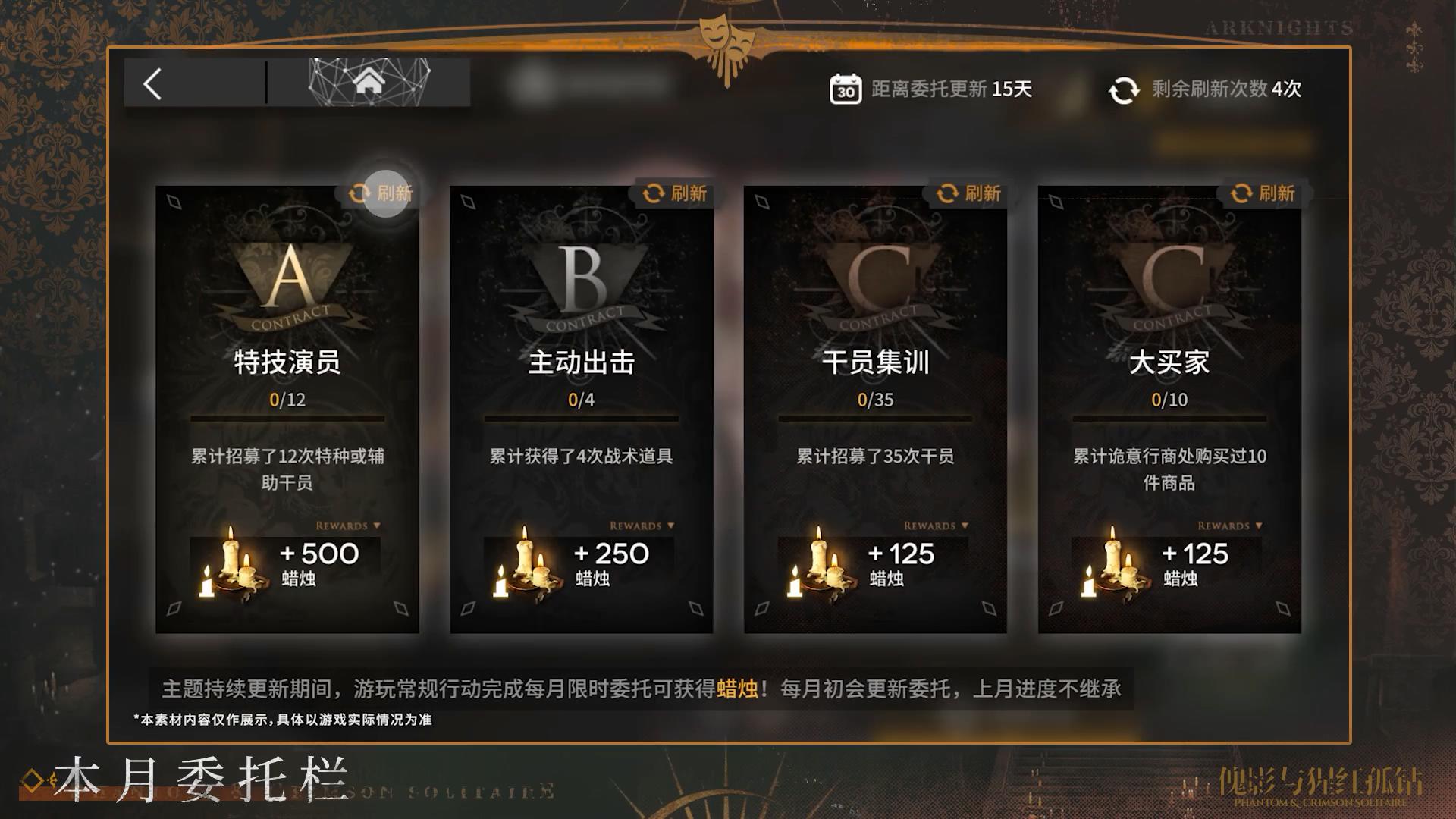This screenshot has height=819, width=1456.
Task: Go back with the left arrow icon
Action: point(152,83)
